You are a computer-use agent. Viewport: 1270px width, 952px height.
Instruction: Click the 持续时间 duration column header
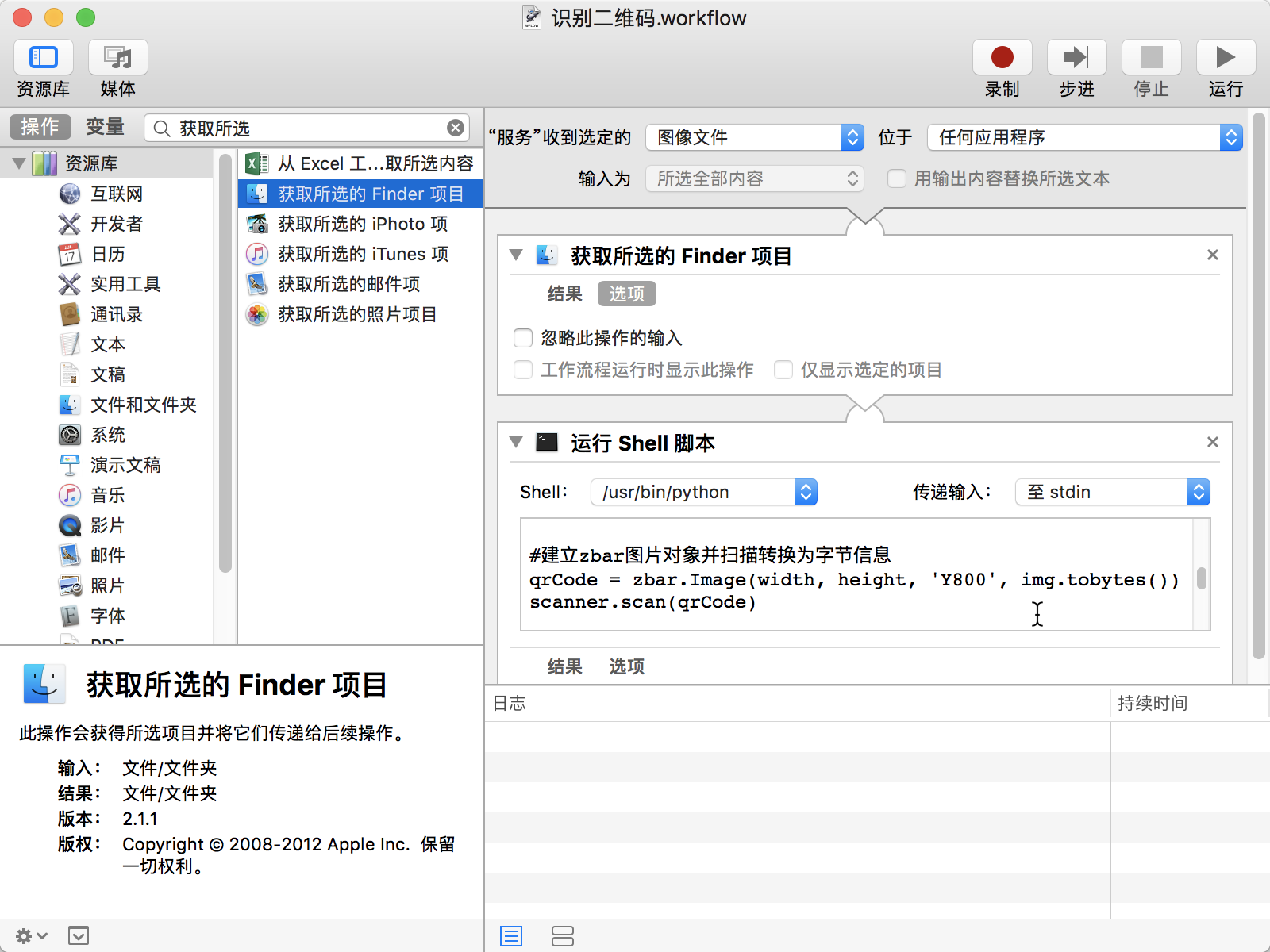(x=1190, y=704)
